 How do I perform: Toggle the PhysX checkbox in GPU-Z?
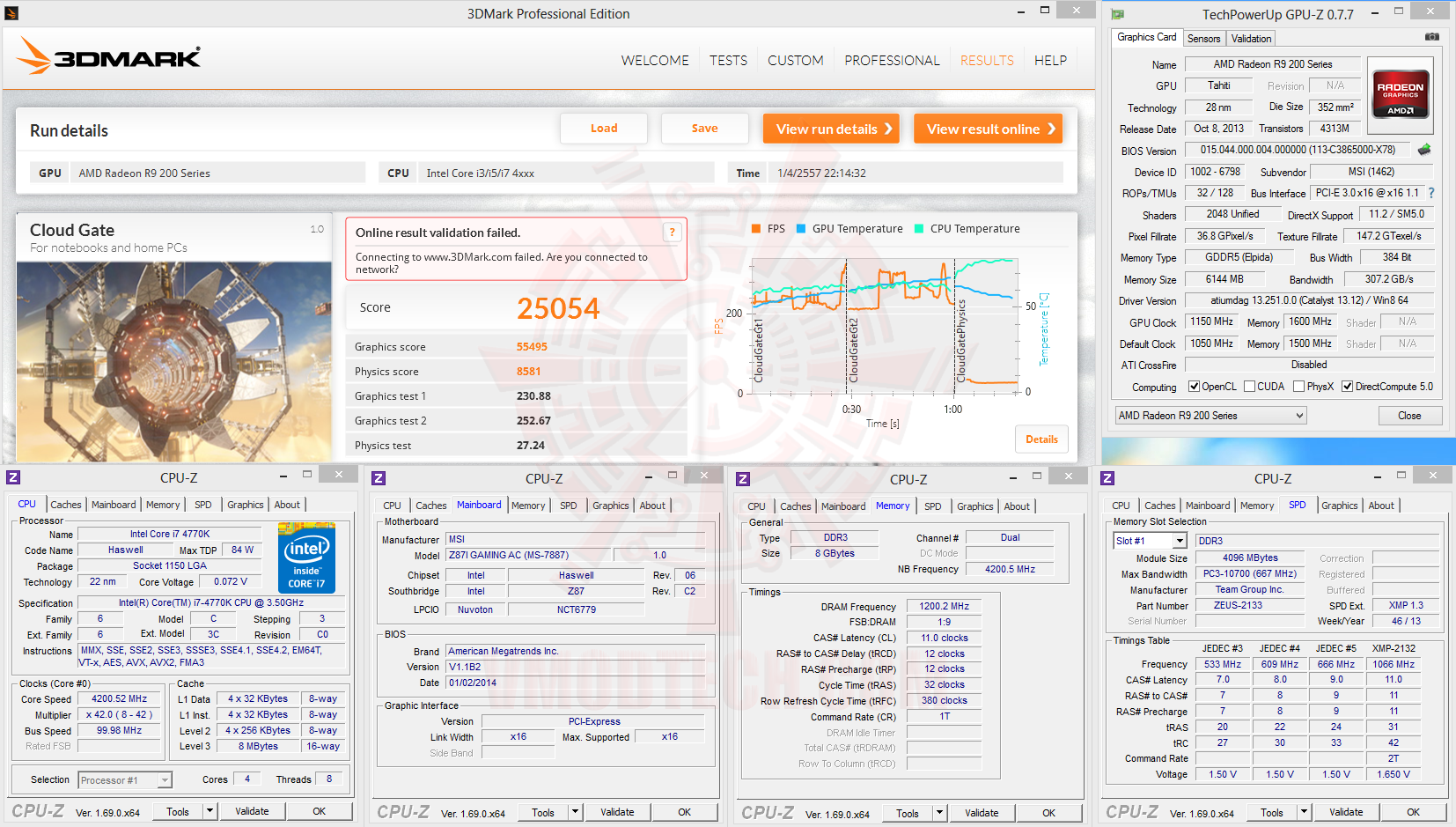[x=1298, y=387]
